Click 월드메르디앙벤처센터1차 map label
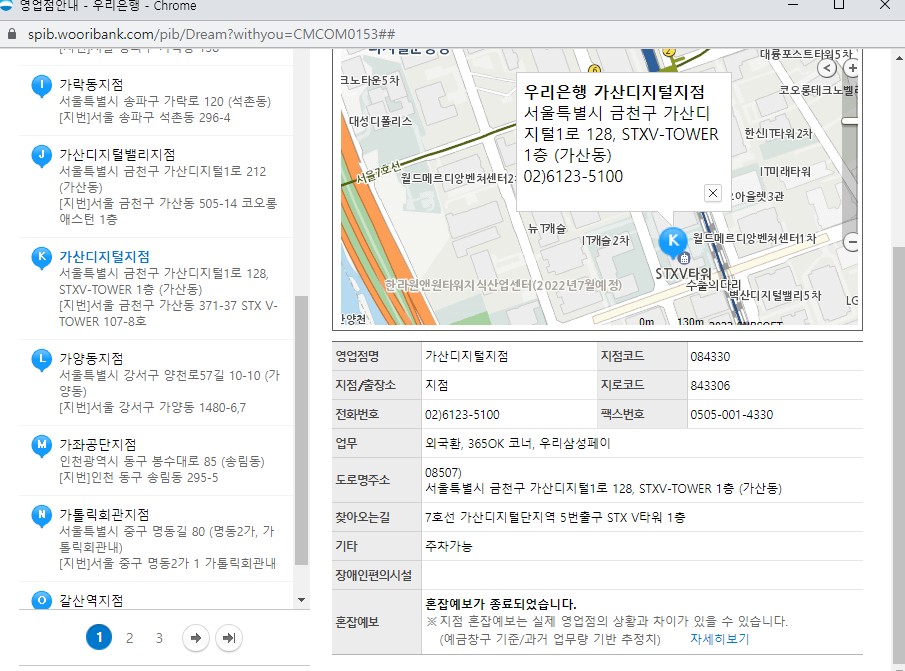Screen dimensions: 905x671 tap(754, 238)
